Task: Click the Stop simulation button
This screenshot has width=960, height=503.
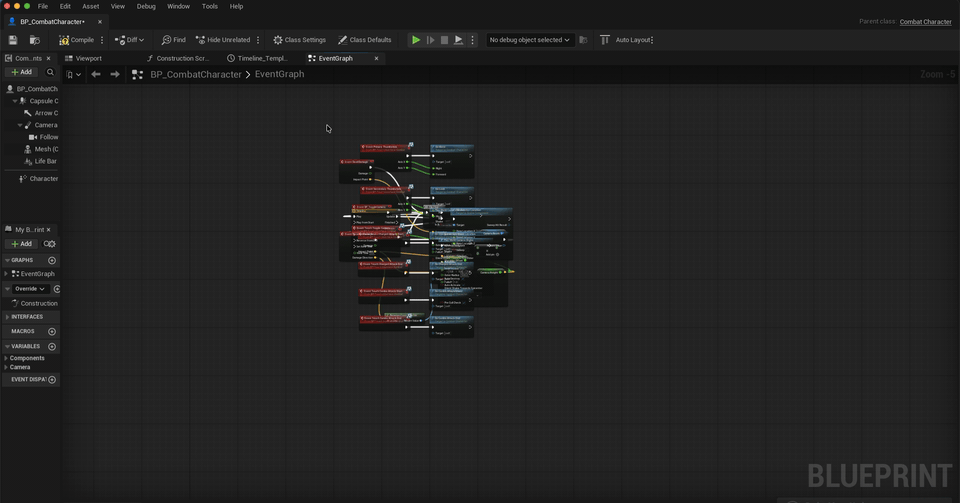Action: tap(444, 40)
